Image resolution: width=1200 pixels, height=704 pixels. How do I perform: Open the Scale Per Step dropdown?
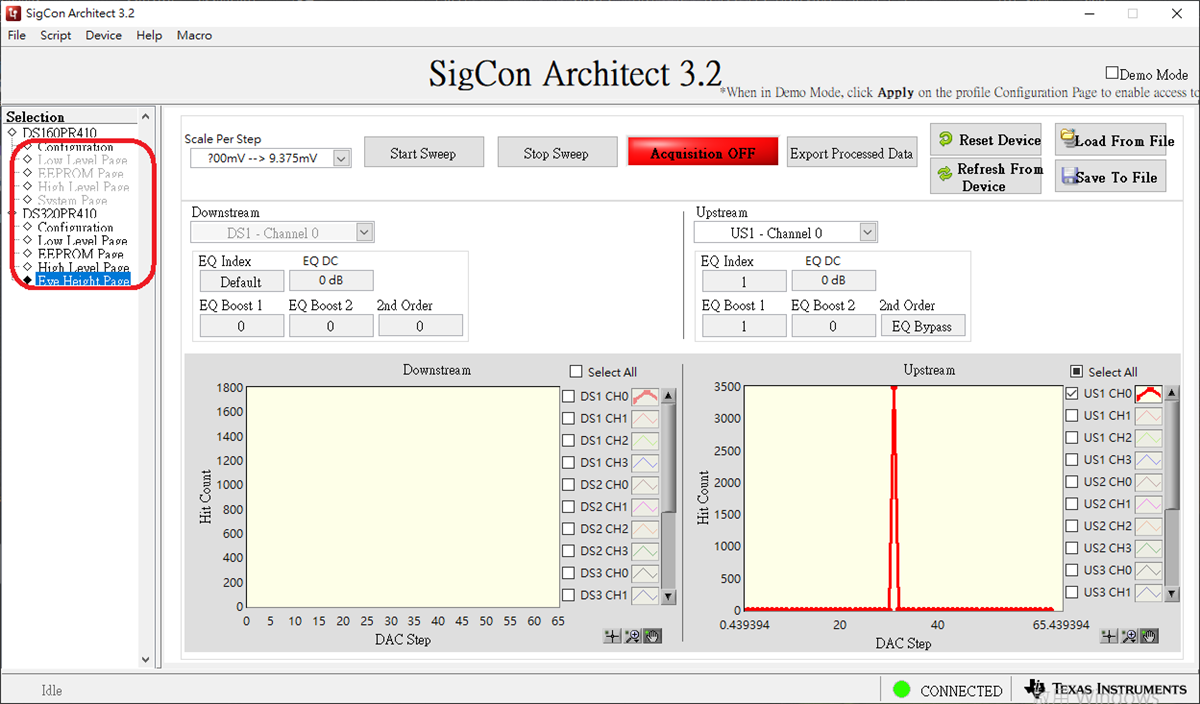[x=342, y=158]
